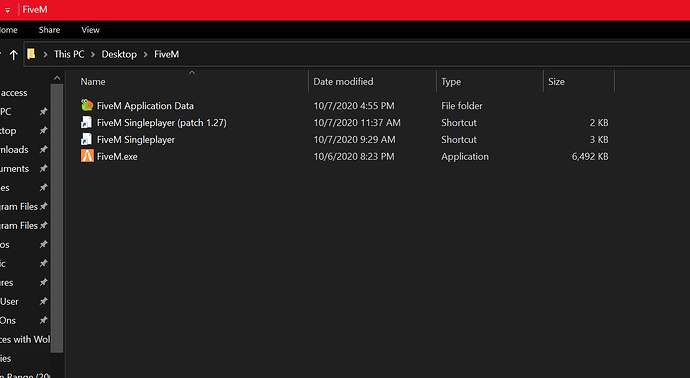Screen dimensions: 690x378
Task: Select Documents in navigation pane
Action: pyautogui.click(x=15, y=169)
